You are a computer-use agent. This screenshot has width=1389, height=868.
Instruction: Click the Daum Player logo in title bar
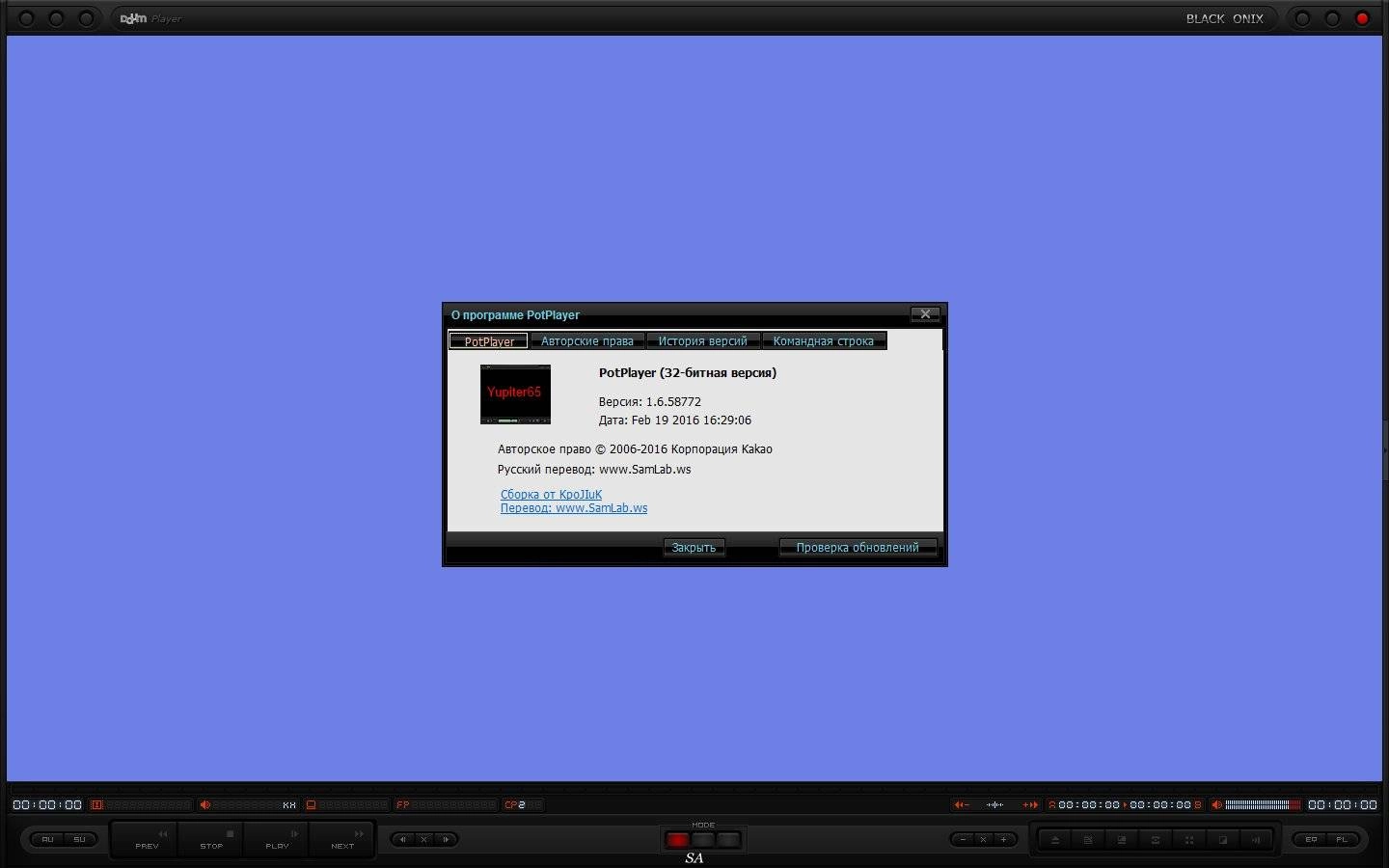(x=150, y=18)
